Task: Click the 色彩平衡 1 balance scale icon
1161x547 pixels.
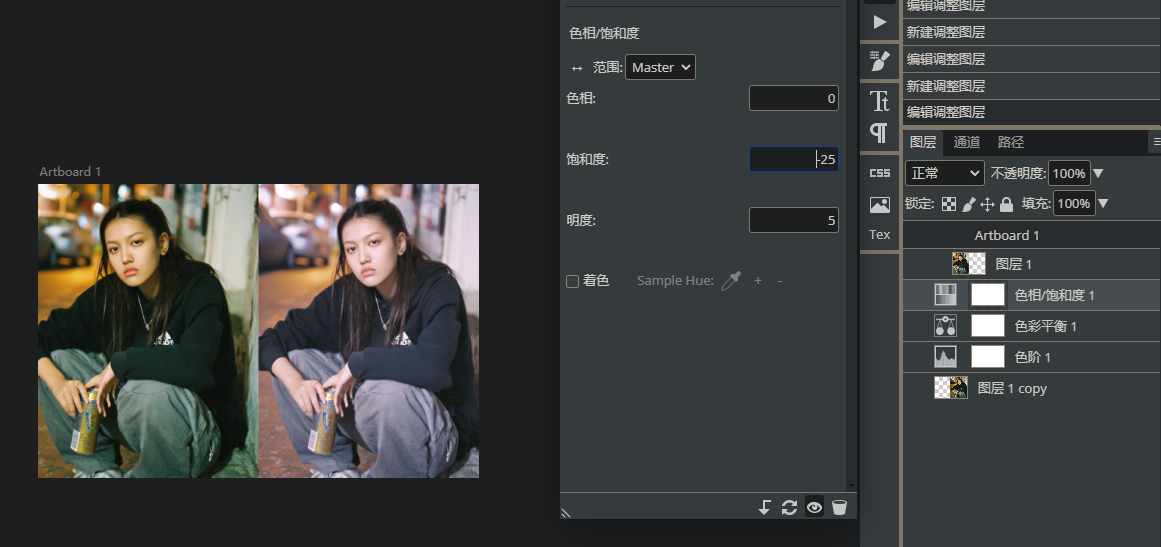Action: (946, 326)
